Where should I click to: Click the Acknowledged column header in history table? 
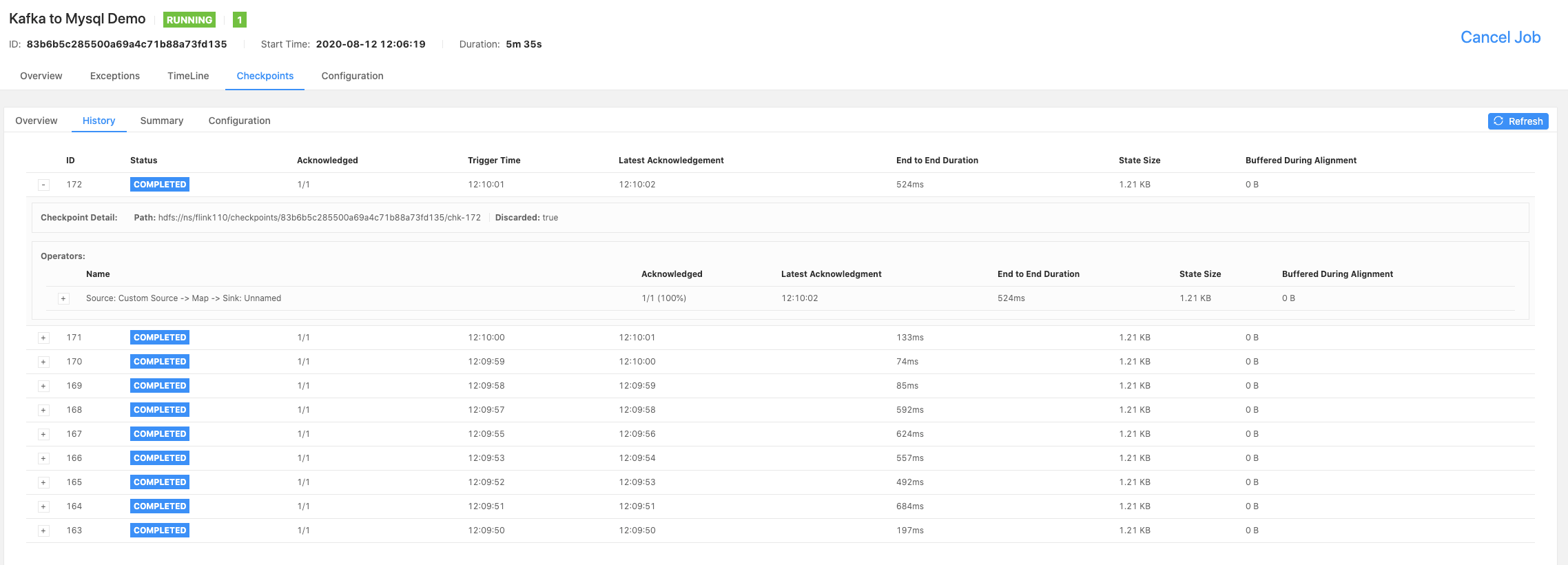[x=327, y=161]
